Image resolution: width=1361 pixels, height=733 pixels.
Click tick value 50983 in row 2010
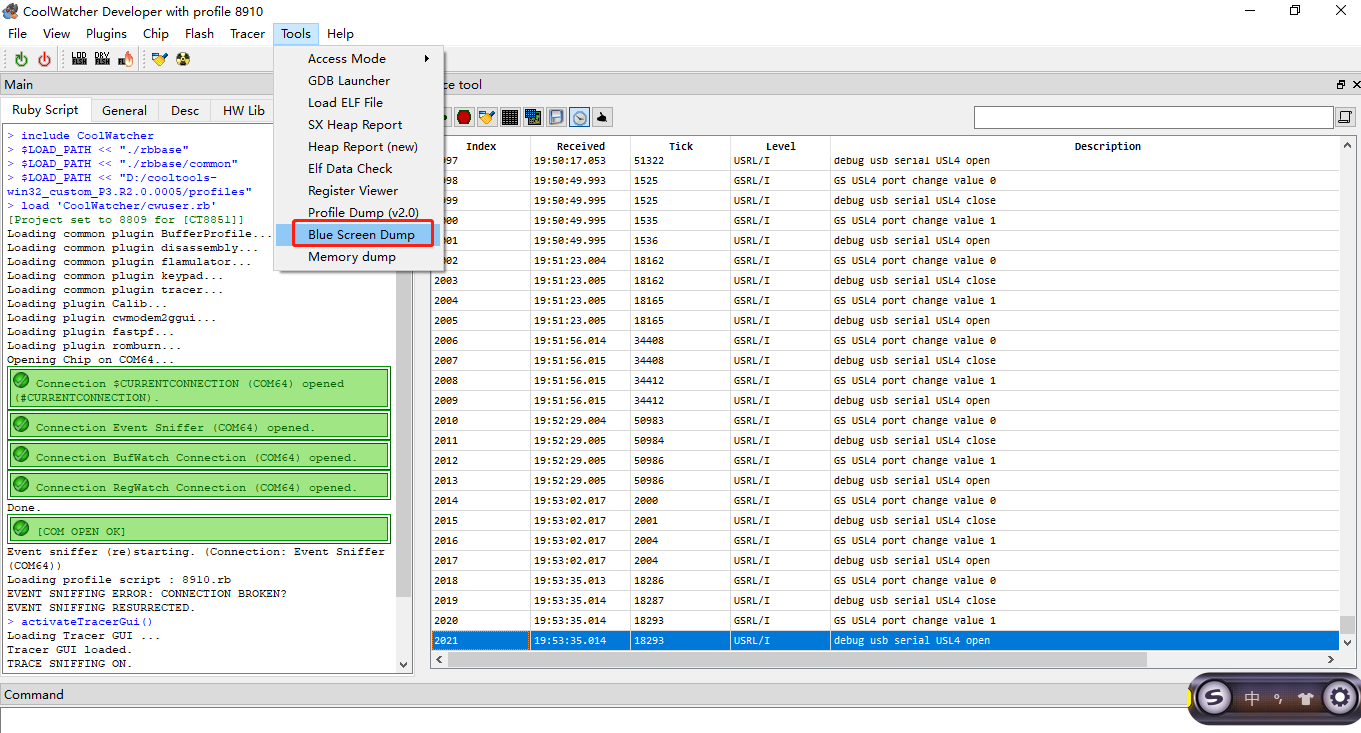pyautogui.click(x=654, y=420)
